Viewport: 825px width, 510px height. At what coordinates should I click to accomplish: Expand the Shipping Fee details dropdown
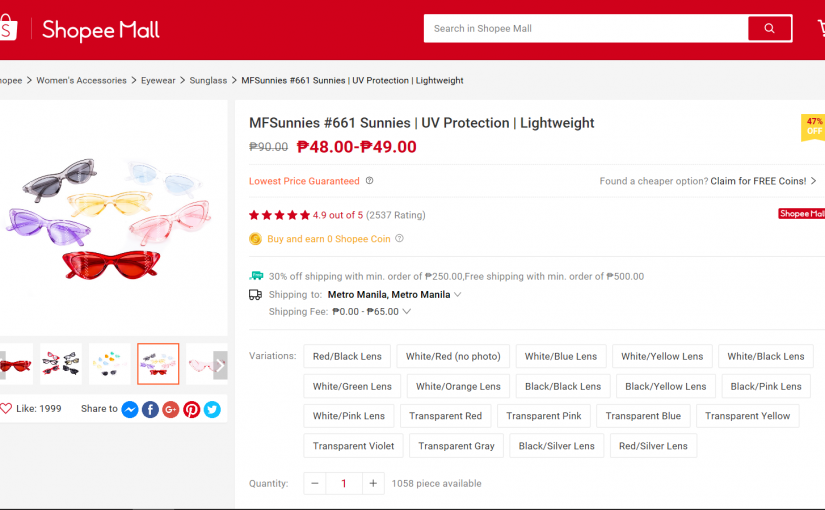(407, 312)
